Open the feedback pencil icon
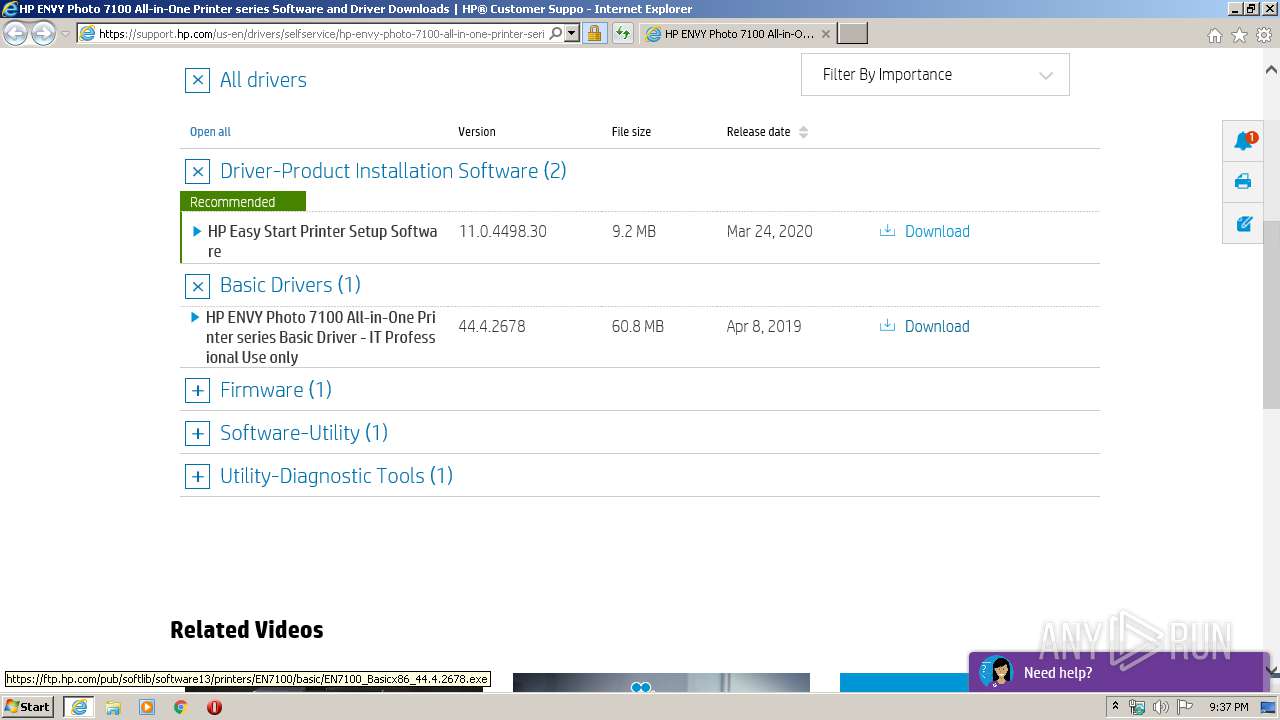1280x720 pixels. [1244, 223]
